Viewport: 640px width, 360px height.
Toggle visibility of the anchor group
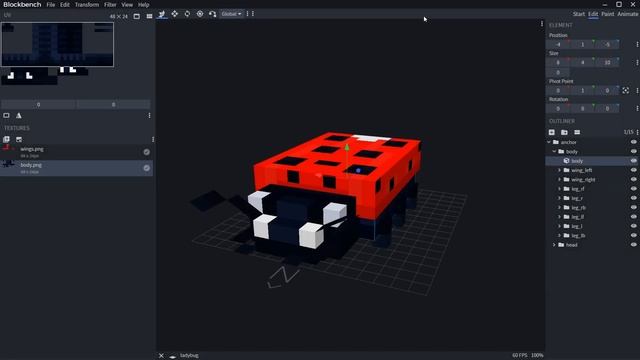pos(633,142)
